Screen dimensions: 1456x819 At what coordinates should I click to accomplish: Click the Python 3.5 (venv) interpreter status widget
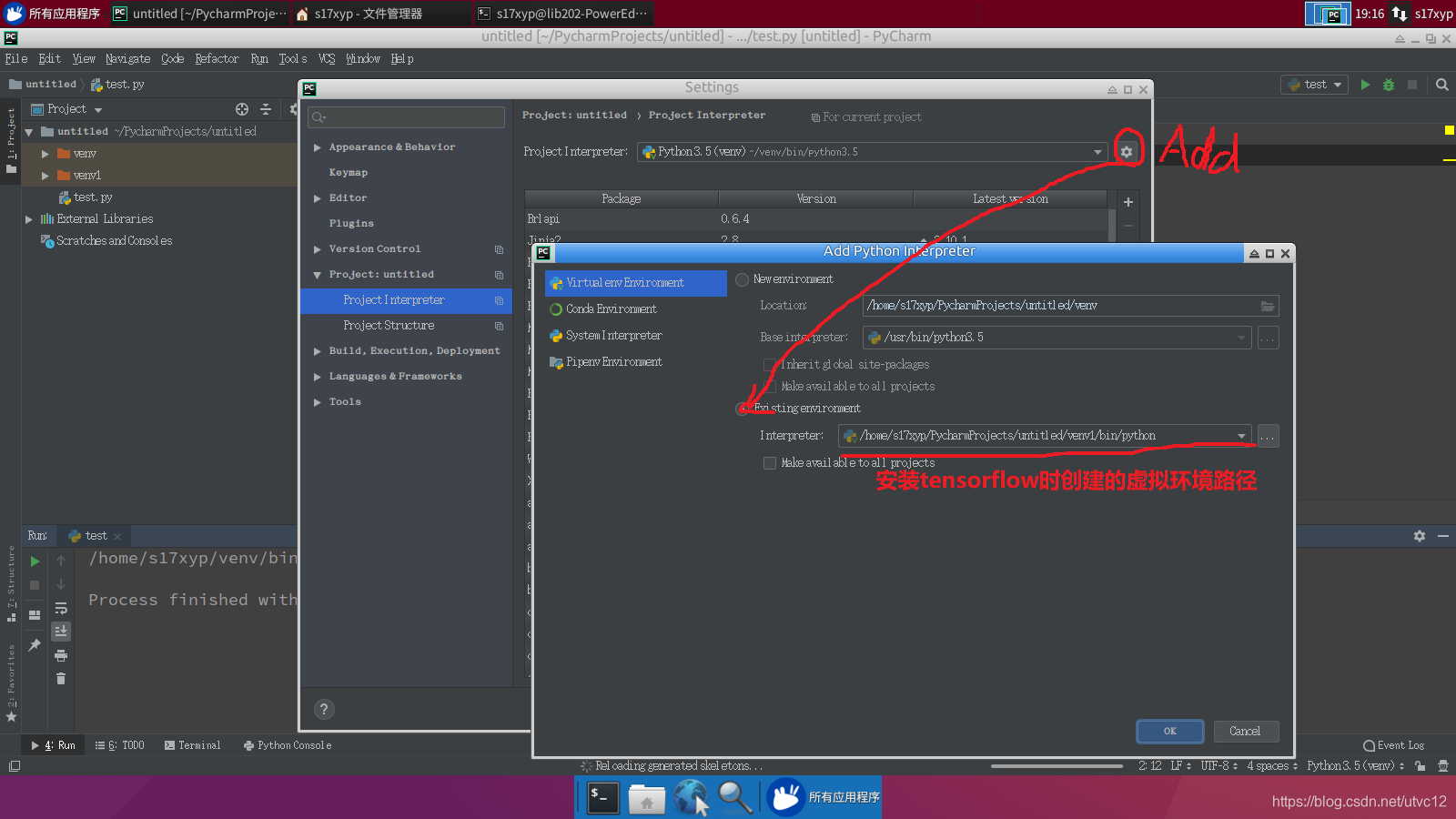pos(1356,766)
